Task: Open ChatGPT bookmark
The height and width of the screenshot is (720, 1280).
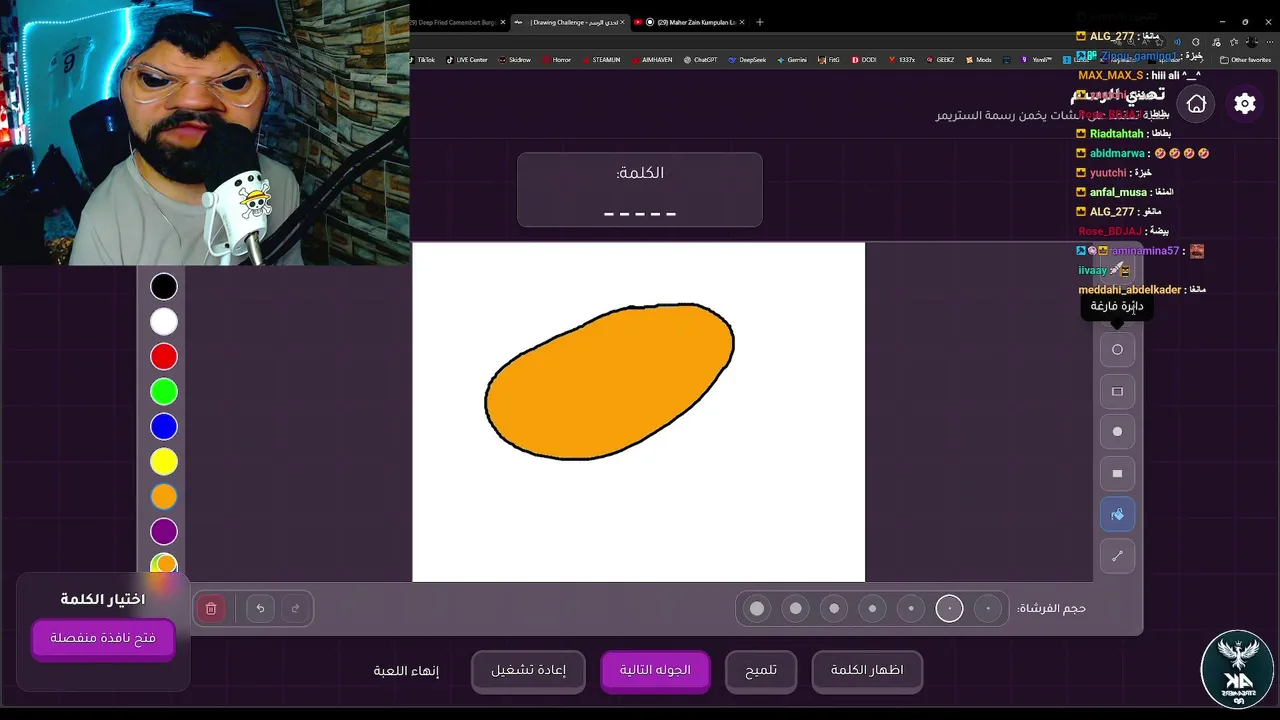Action: click(700, 60)
